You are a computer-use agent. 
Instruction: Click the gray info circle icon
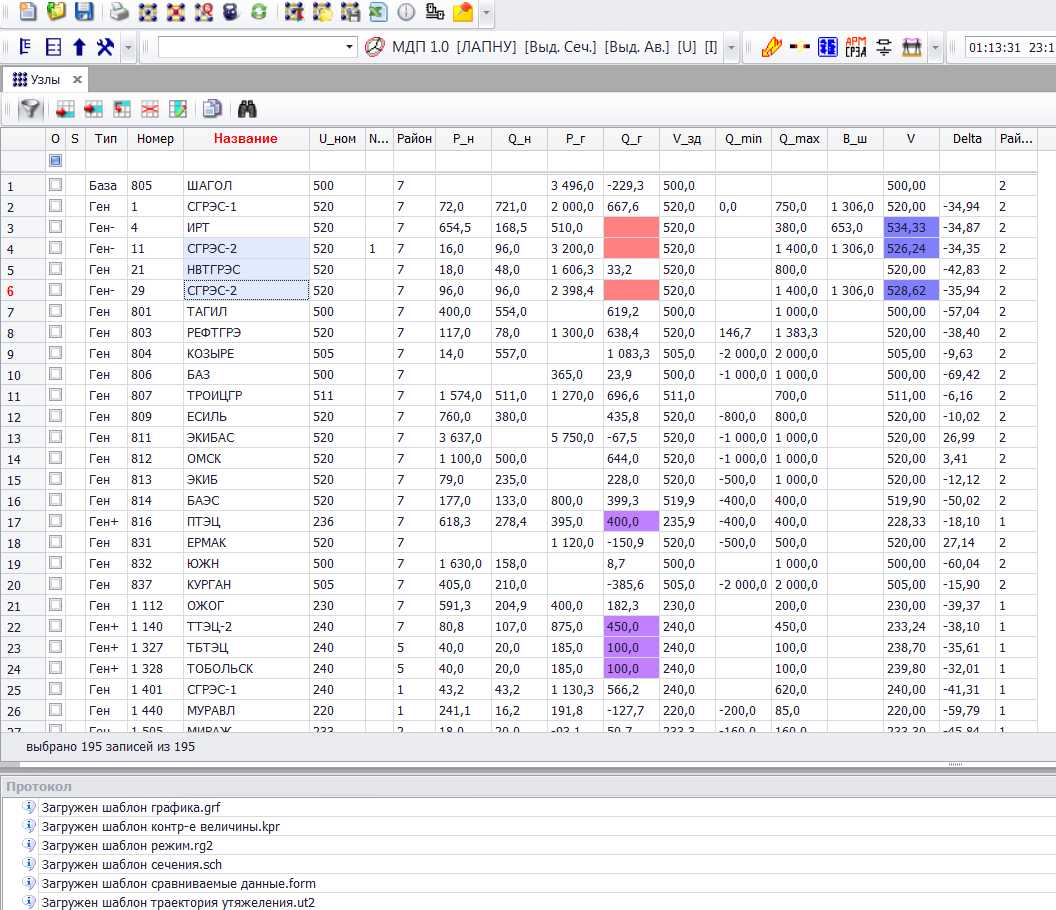tap(406, 11)
